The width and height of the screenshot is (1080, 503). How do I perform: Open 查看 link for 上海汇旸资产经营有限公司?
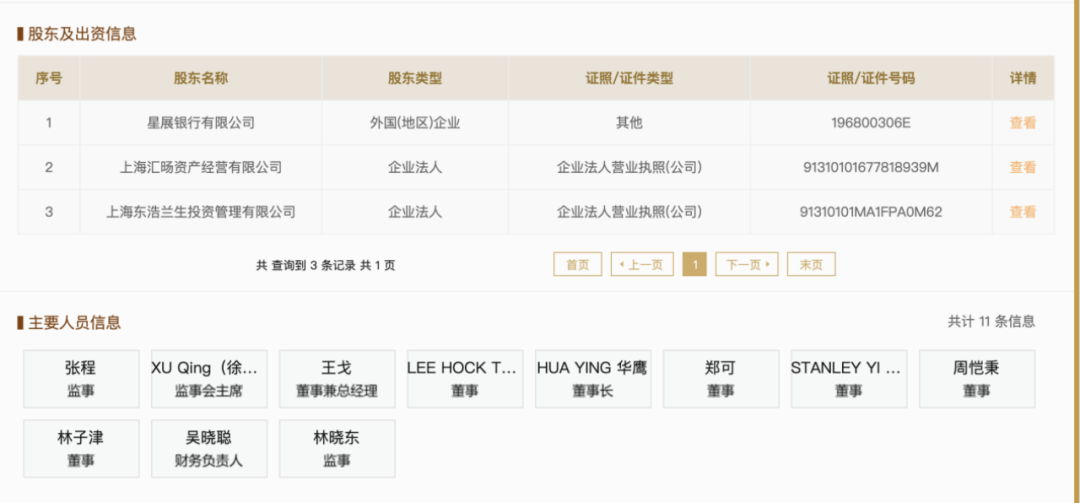(x=1022, y=168)
